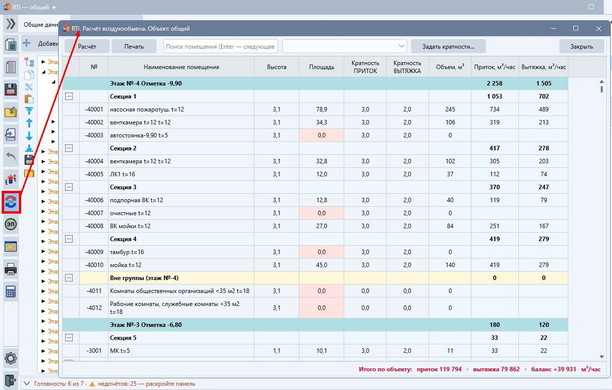Click the copy pages icon in tree toolbar
This screenshot has width=612, height=390.
point(29,75)
